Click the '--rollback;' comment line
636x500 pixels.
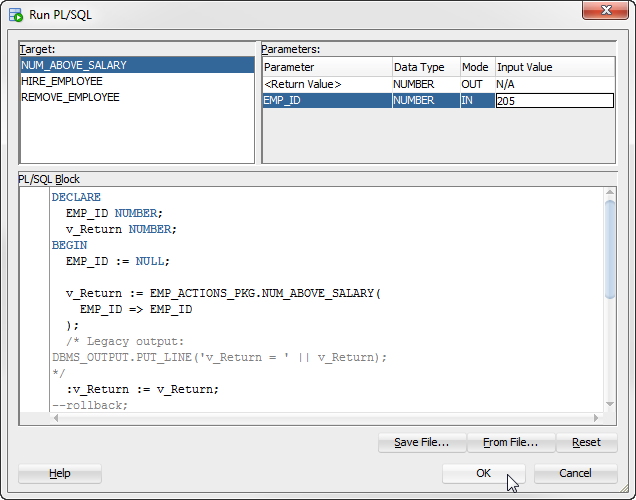(90, 405)
